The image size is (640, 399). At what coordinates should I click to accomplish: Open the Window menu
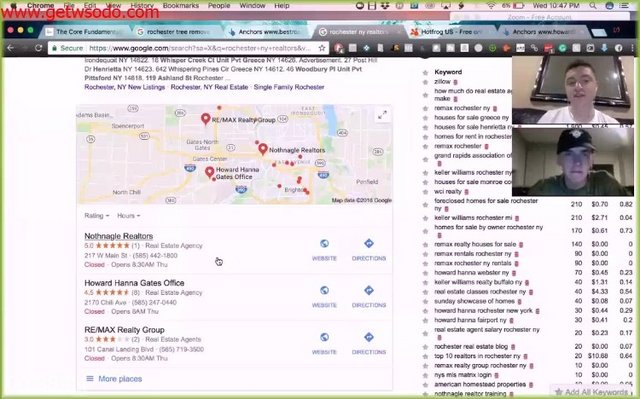[252, 5]
